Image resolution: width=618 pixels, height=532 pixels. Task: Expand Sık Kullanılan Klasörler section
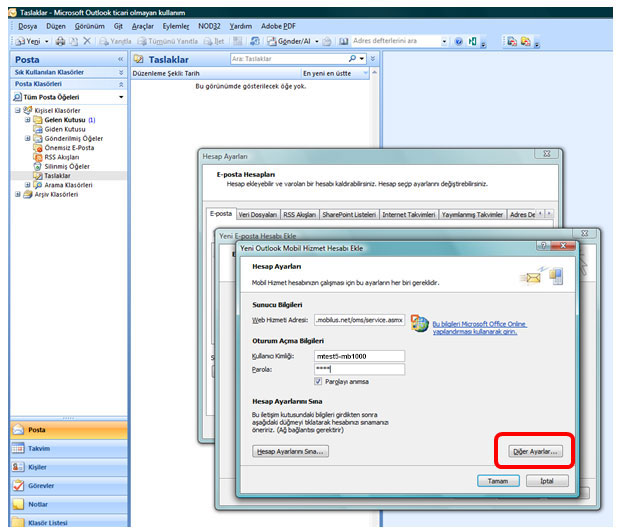click(x=121, y=73)
